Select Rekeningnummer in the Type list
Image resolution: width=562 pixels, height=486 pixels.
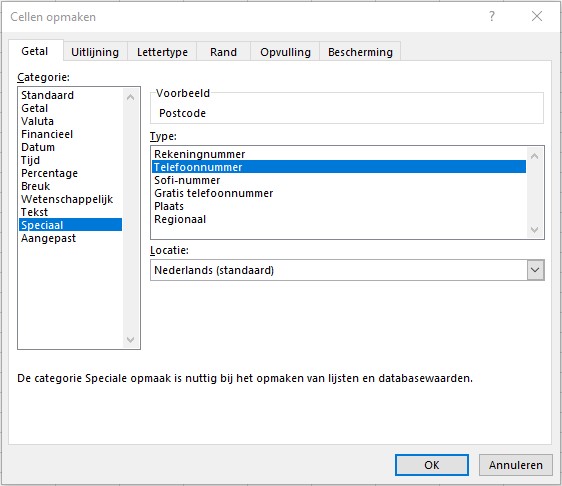(x=339, y=154)
